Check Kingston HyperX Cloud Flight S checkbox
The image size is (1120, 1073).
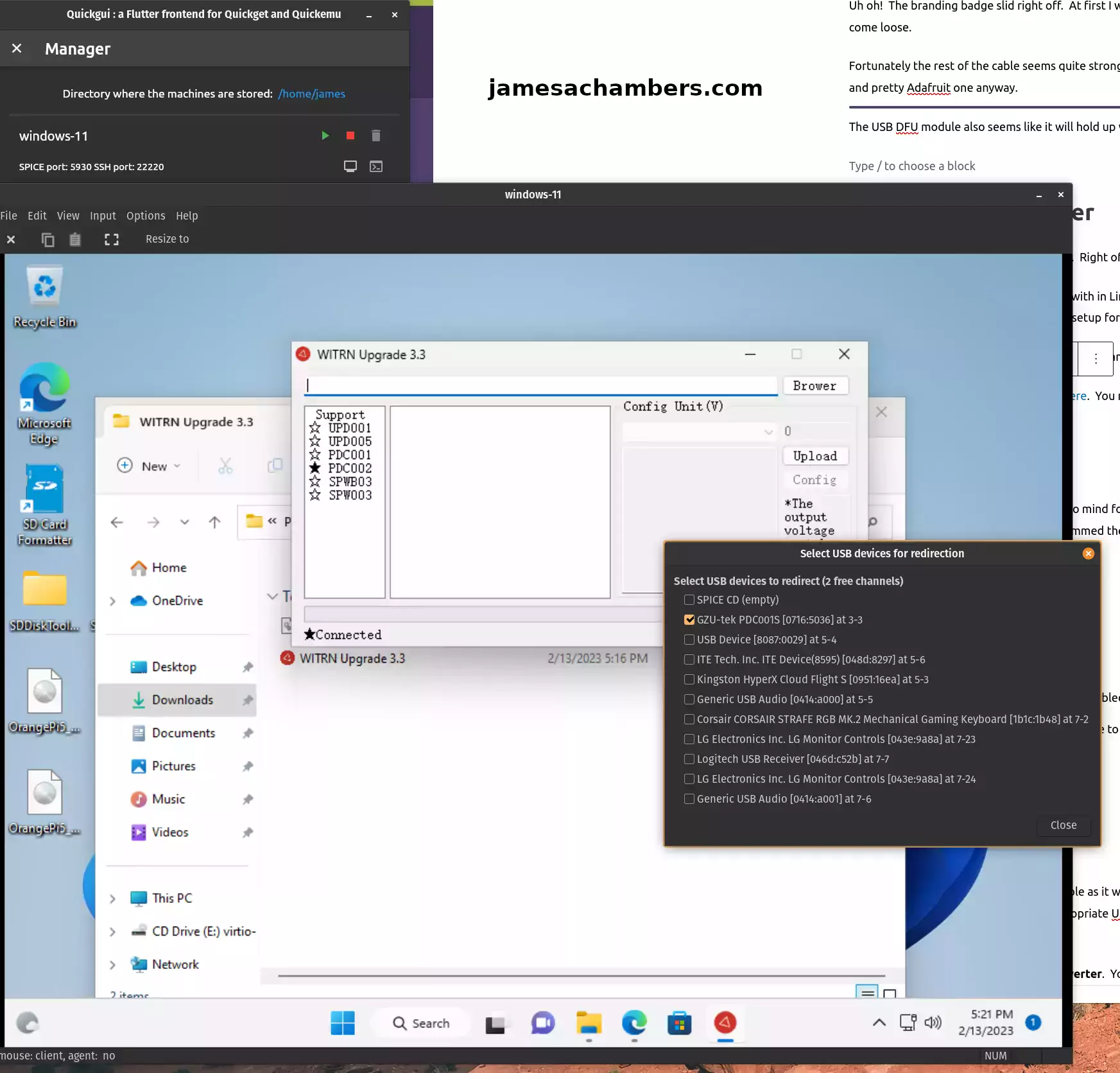(x=689, y=679)
